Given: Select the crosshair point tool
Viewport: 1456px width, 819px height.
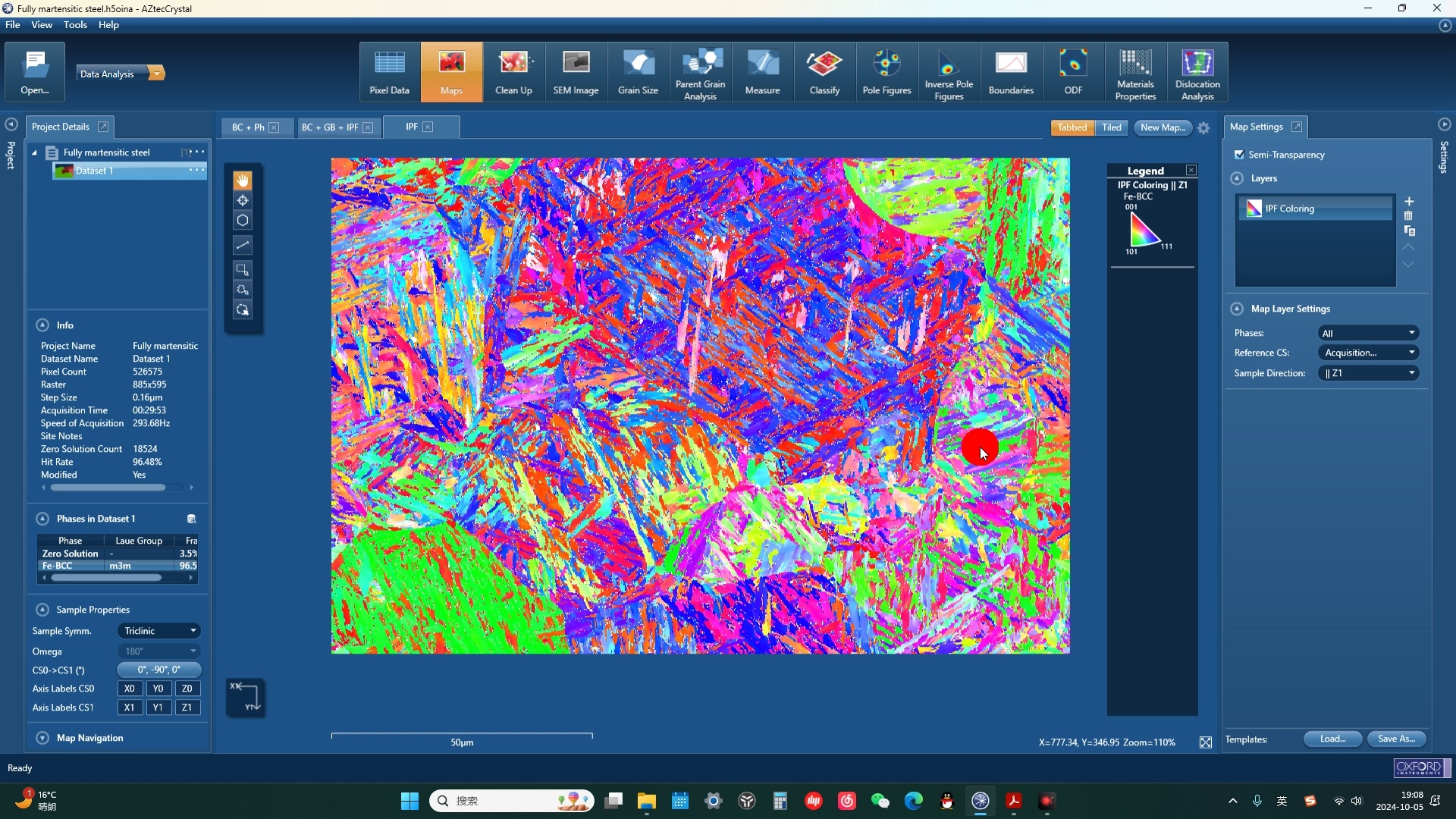Looking at the screenshot, I should pyautogui.click(x=243, y=201).
